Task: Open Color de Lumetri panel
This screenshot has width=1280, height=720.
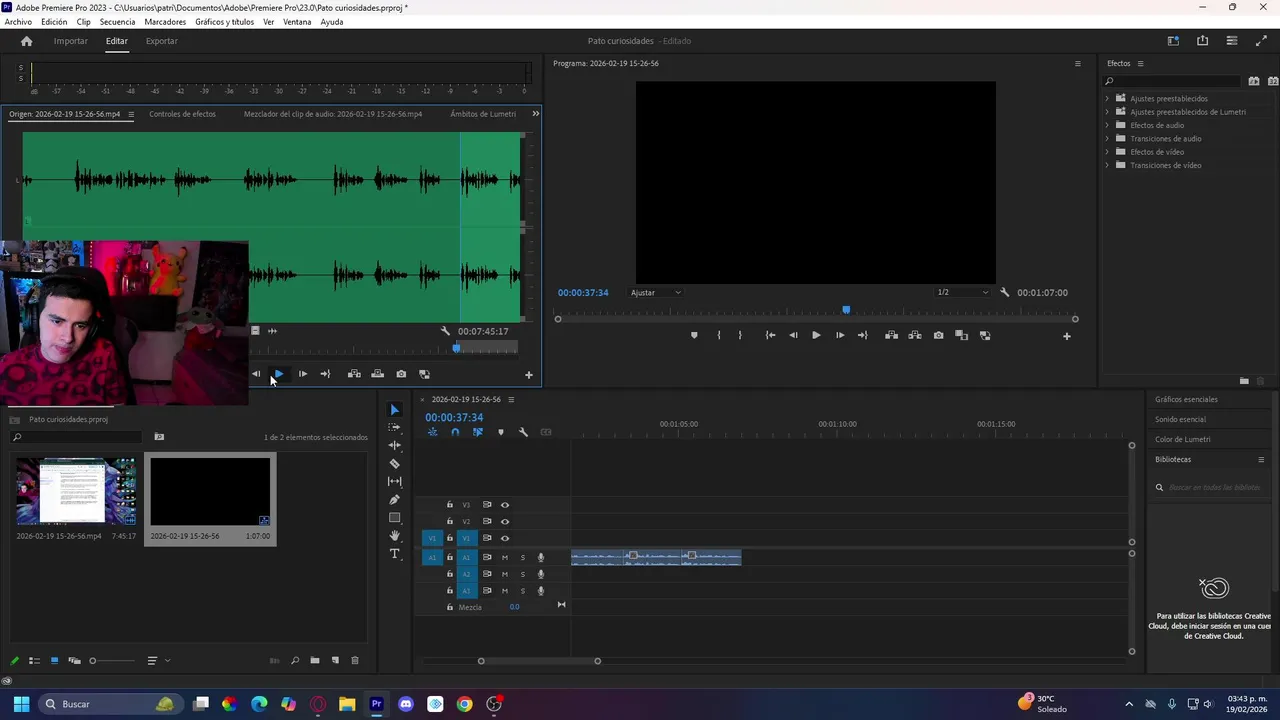Action: pos(1183,439)
